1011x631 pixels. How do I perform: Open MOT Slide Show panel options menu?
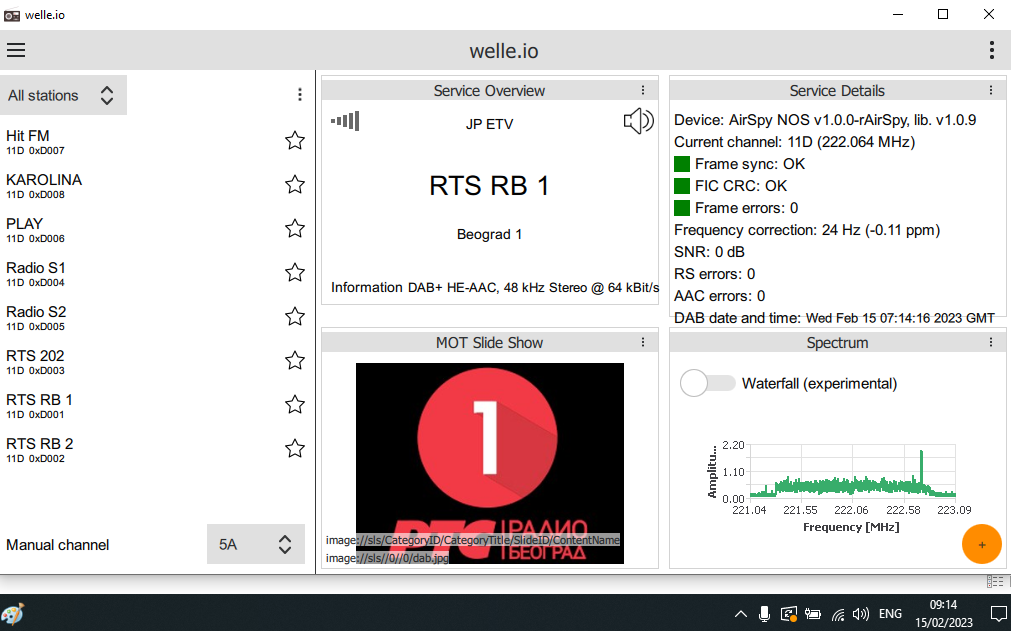point(643,342)
